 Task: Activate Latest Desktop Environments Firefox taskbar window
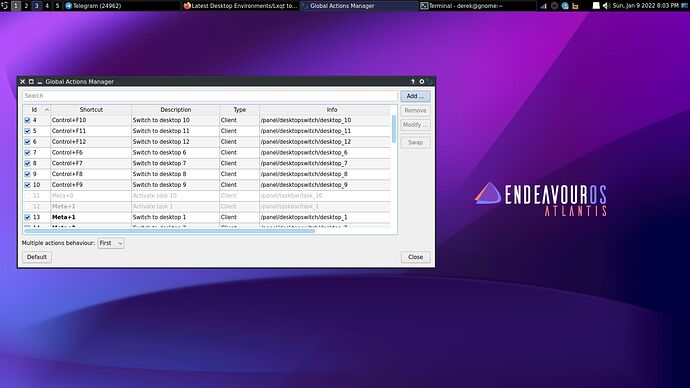click(240, 6)
